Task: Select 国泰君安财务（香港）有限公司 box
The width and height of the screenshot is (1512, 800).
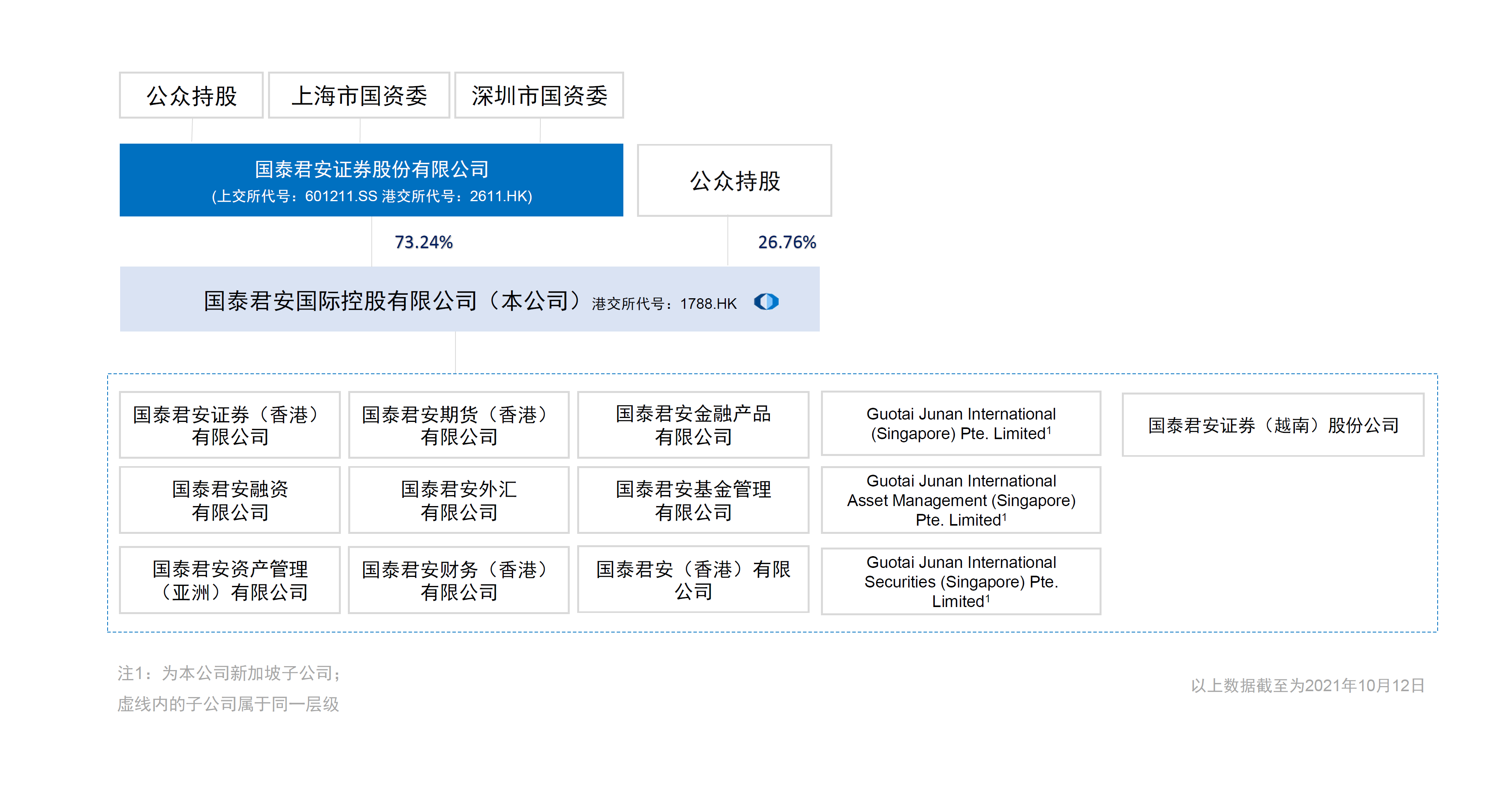Action: [x=459, y=580]
